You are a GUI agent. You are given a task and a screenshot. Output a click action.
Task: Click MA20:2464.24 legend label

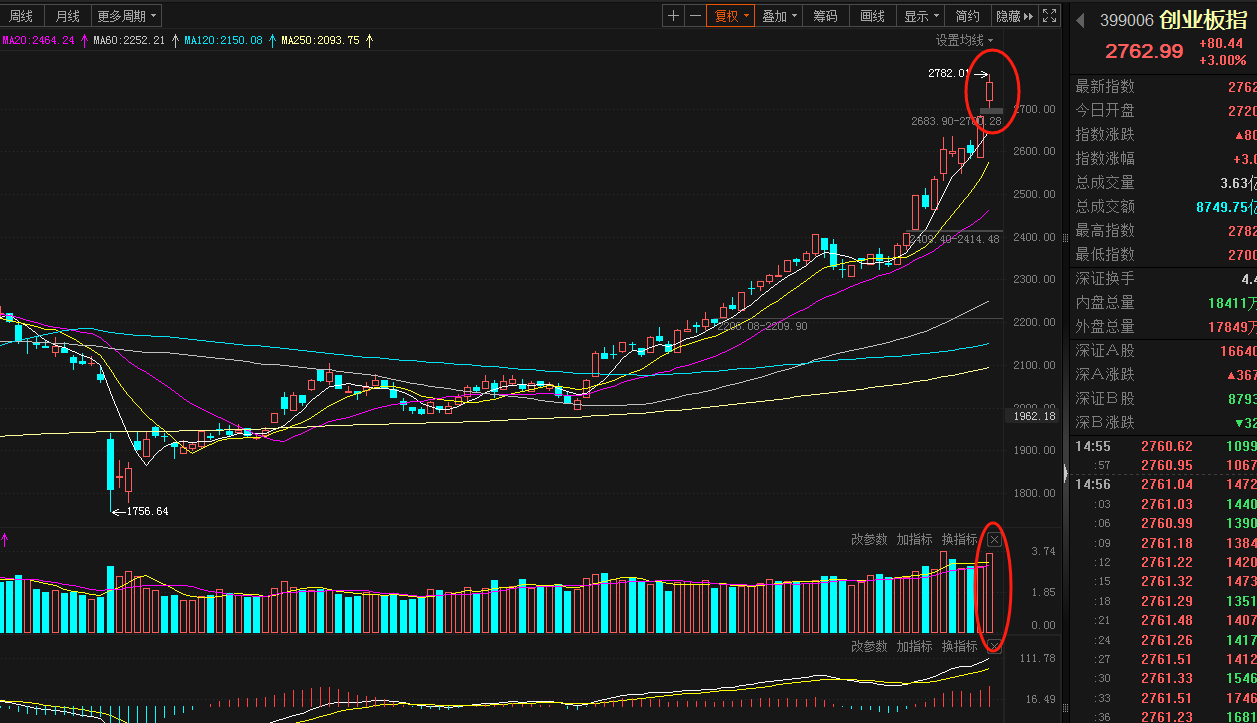[x=38, y=40]
